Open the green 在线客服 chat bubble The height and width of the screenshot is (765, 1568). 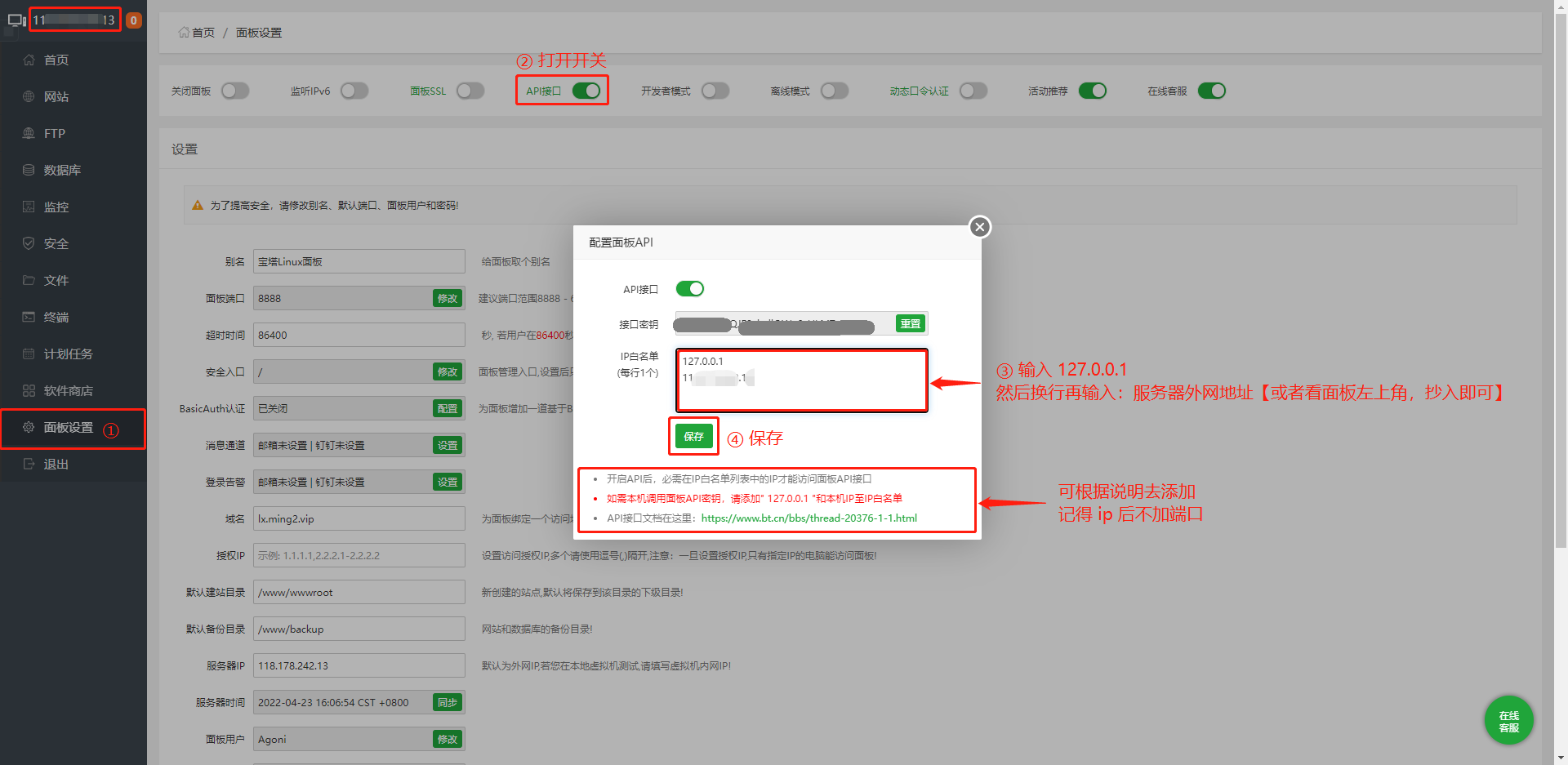1508,720
